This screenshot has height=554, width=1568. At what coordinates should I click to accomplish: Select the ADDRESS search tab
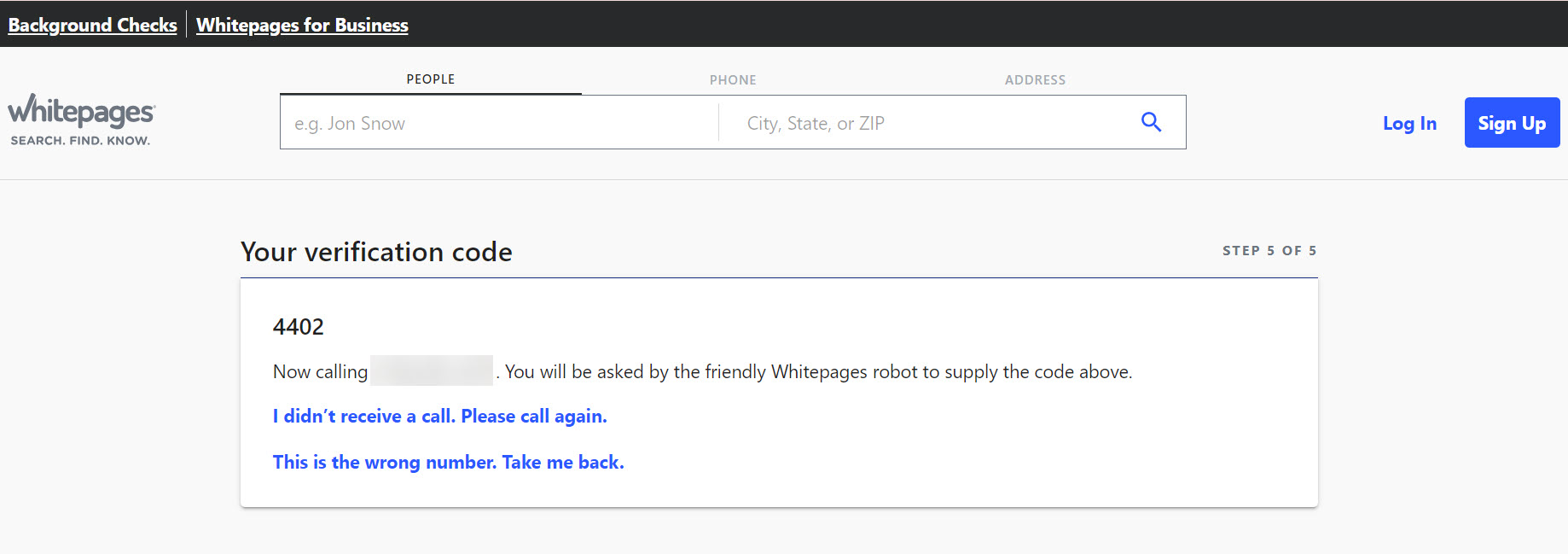(x=1035, y=80)
